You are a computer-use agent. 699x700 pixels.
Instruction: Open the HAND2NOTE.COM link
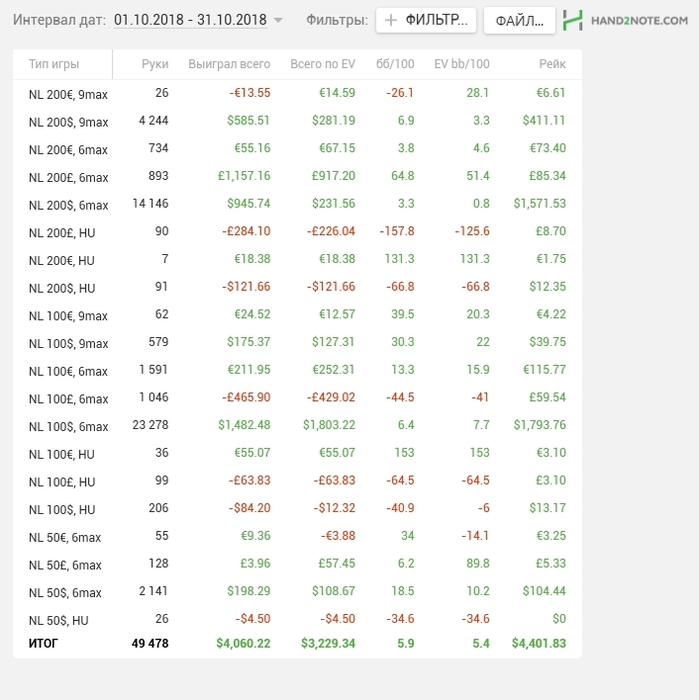(642, 20)
